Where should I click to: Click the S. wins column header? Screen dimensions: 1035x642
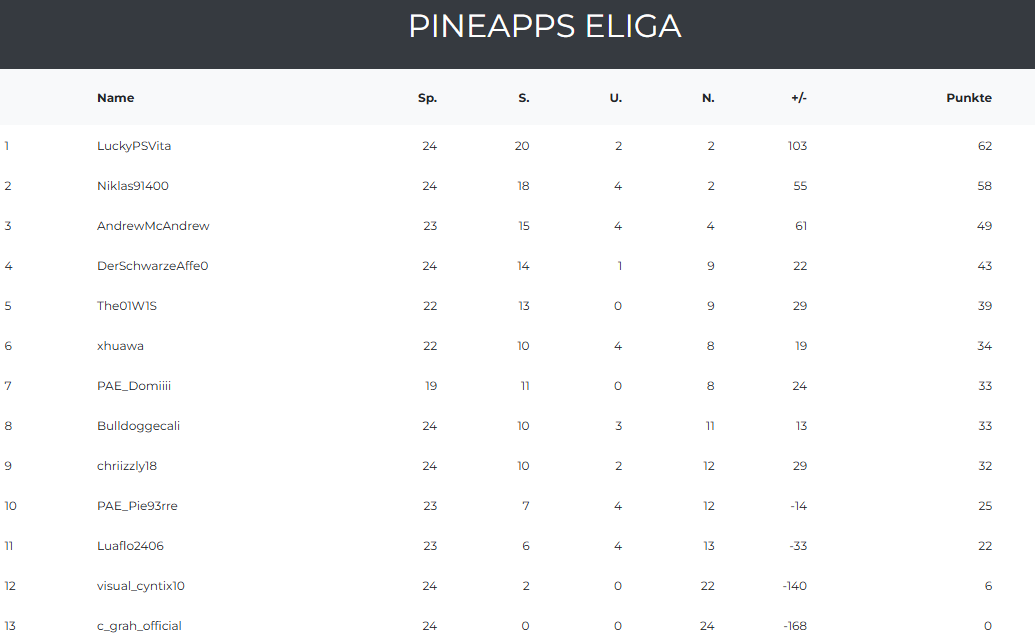(x=523, y=98)
